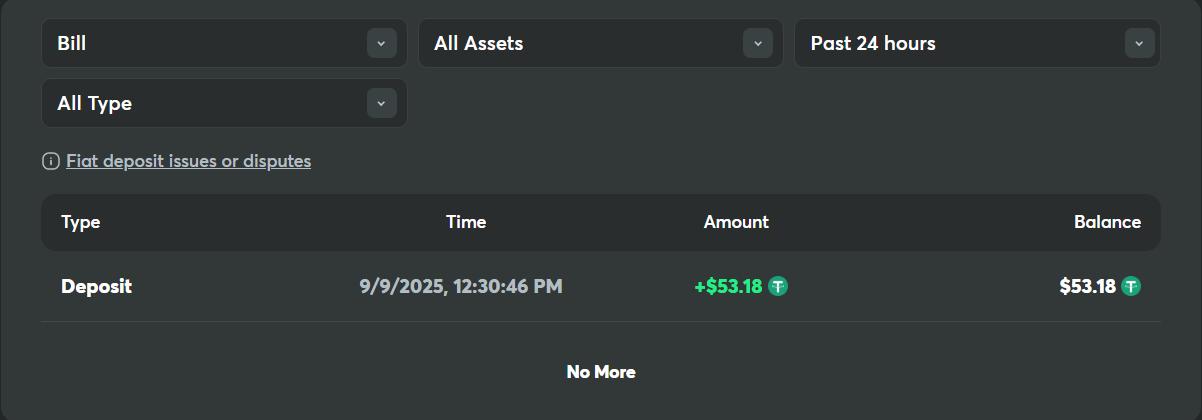
Task: Click the Tether icon next to +$53.18 amount
Action: coord(778,287)
